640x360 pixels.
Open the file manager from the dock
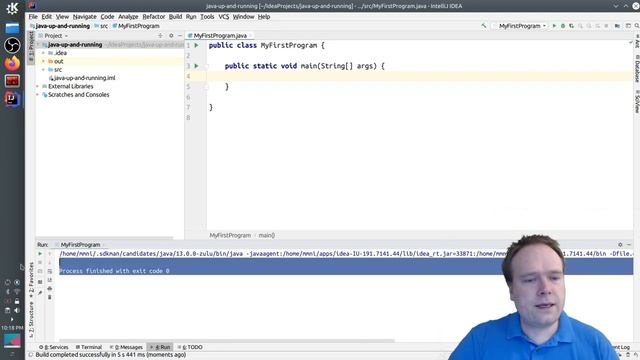pyautogui.click(x=12, y=28)
